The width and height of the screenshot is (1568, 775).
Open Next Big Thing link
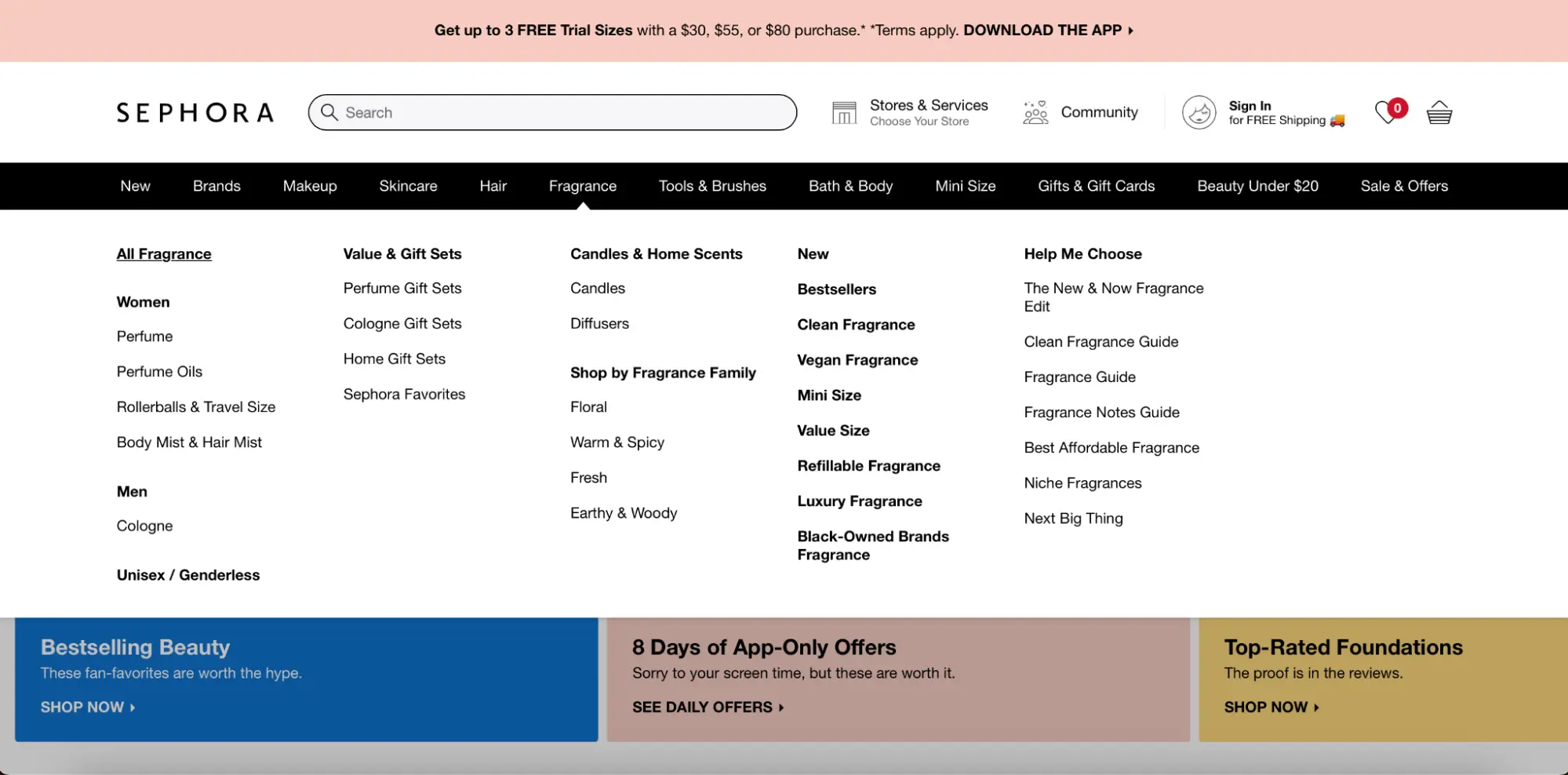tap(1073, 518)
